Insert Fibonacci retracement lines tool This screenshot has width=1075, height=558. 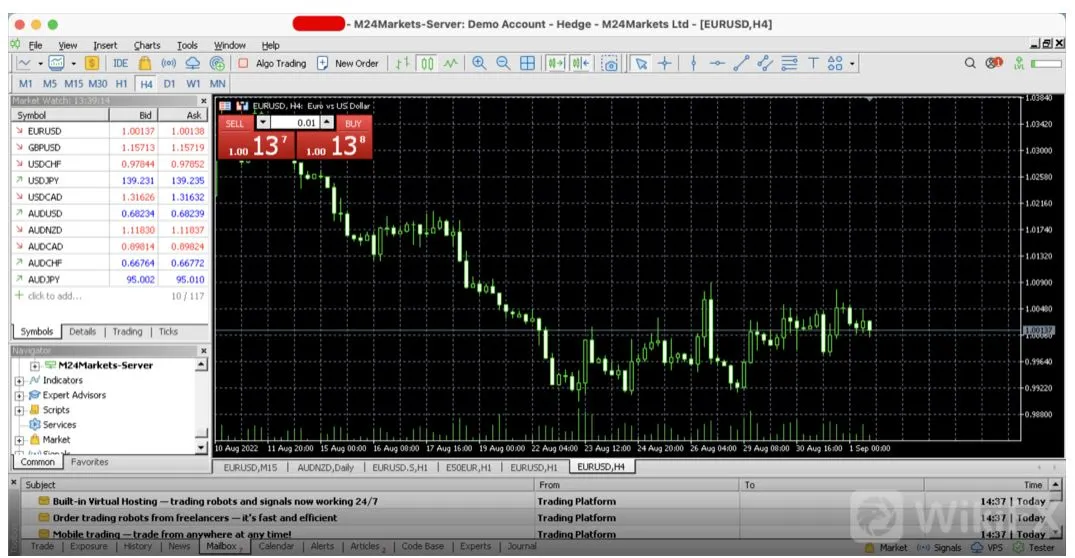789,63
